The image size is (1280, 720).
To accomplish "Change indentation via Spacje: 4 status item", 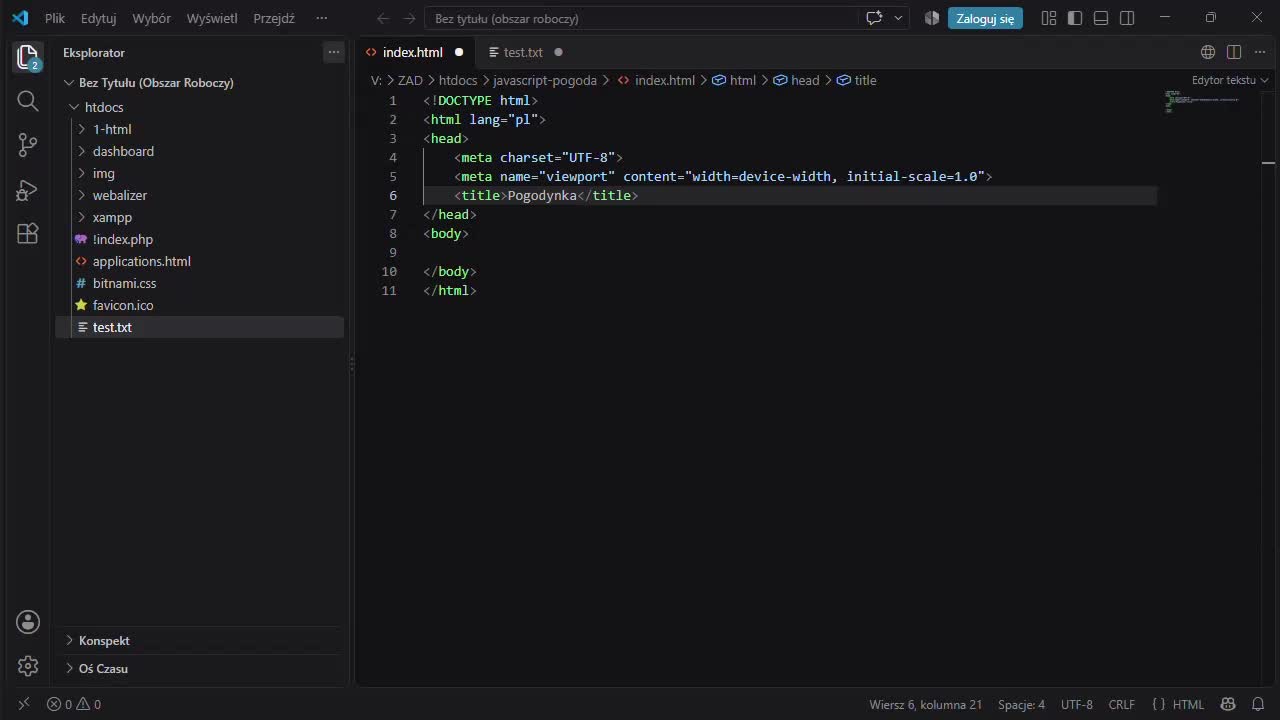I will coord(1021,704).
